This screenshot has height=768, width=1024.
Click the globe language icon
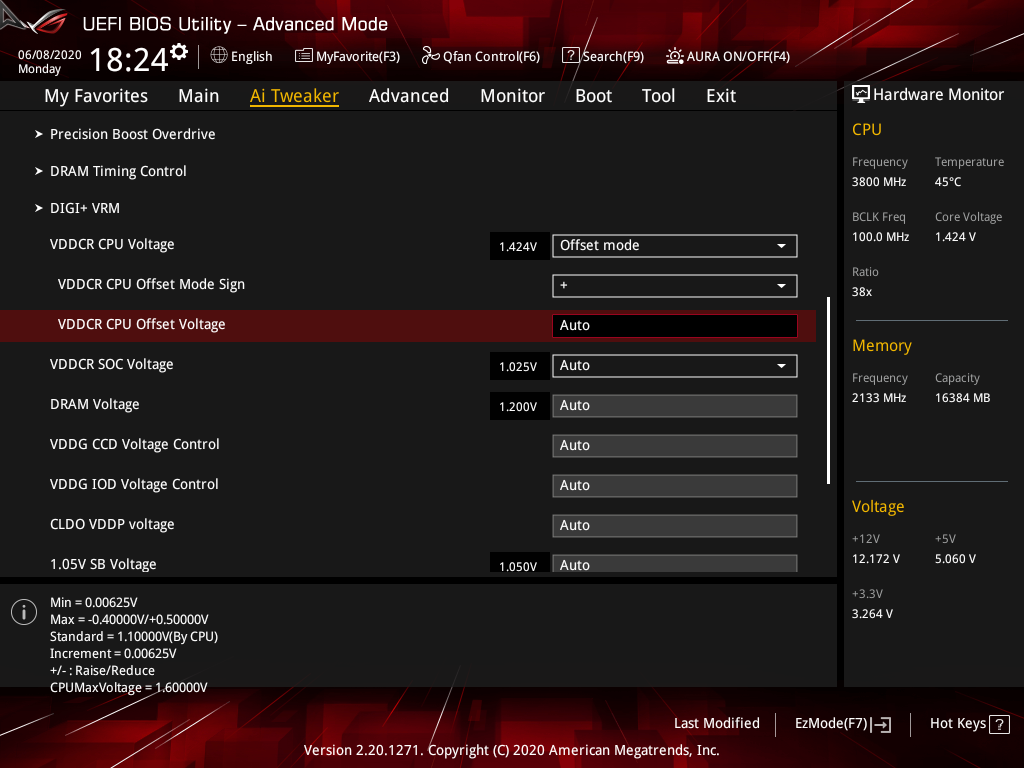tap(219, 56)
